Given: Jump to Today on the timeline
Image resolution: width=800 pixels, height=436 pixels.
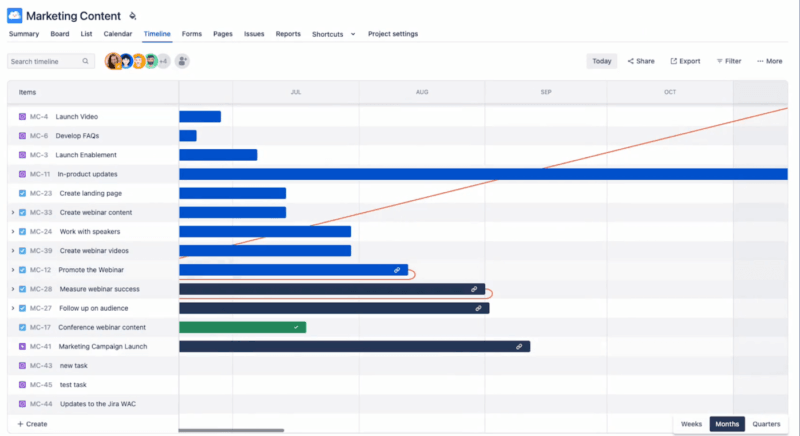Looking at the screenshot, I should click(602, 61).
